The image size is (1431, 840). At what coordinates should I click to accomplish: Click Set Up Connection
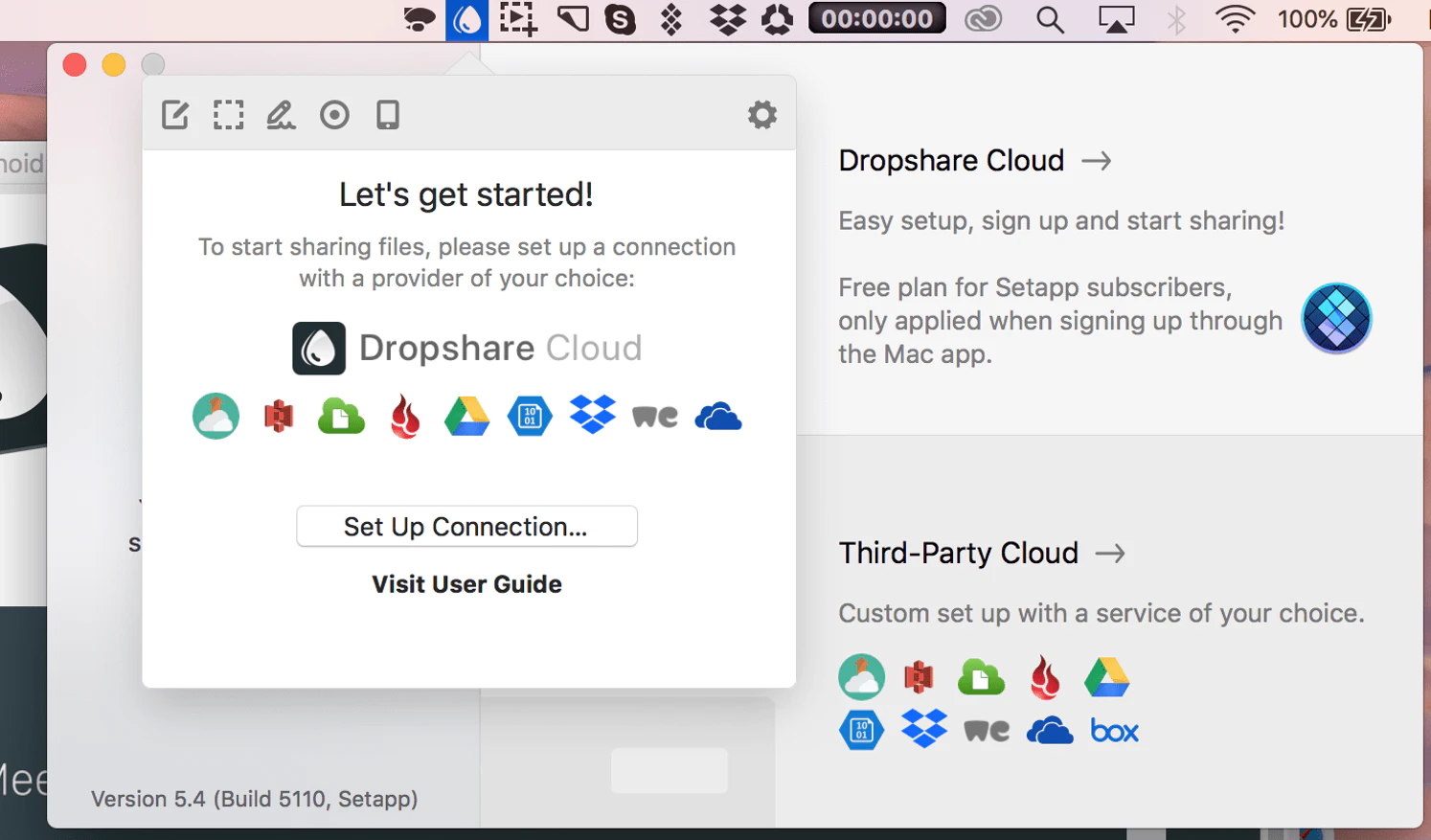tap(466, 526)
